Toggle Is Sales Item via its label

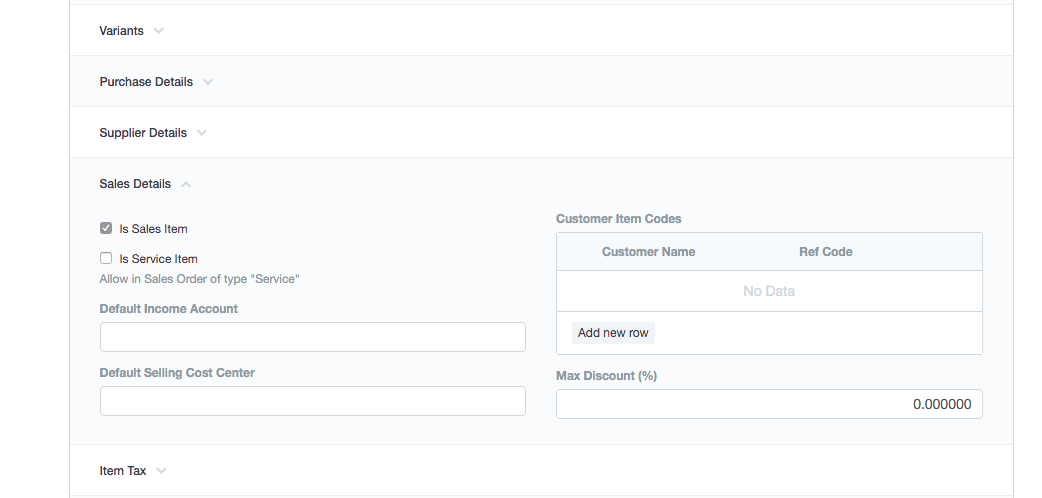tap(154, 229)
